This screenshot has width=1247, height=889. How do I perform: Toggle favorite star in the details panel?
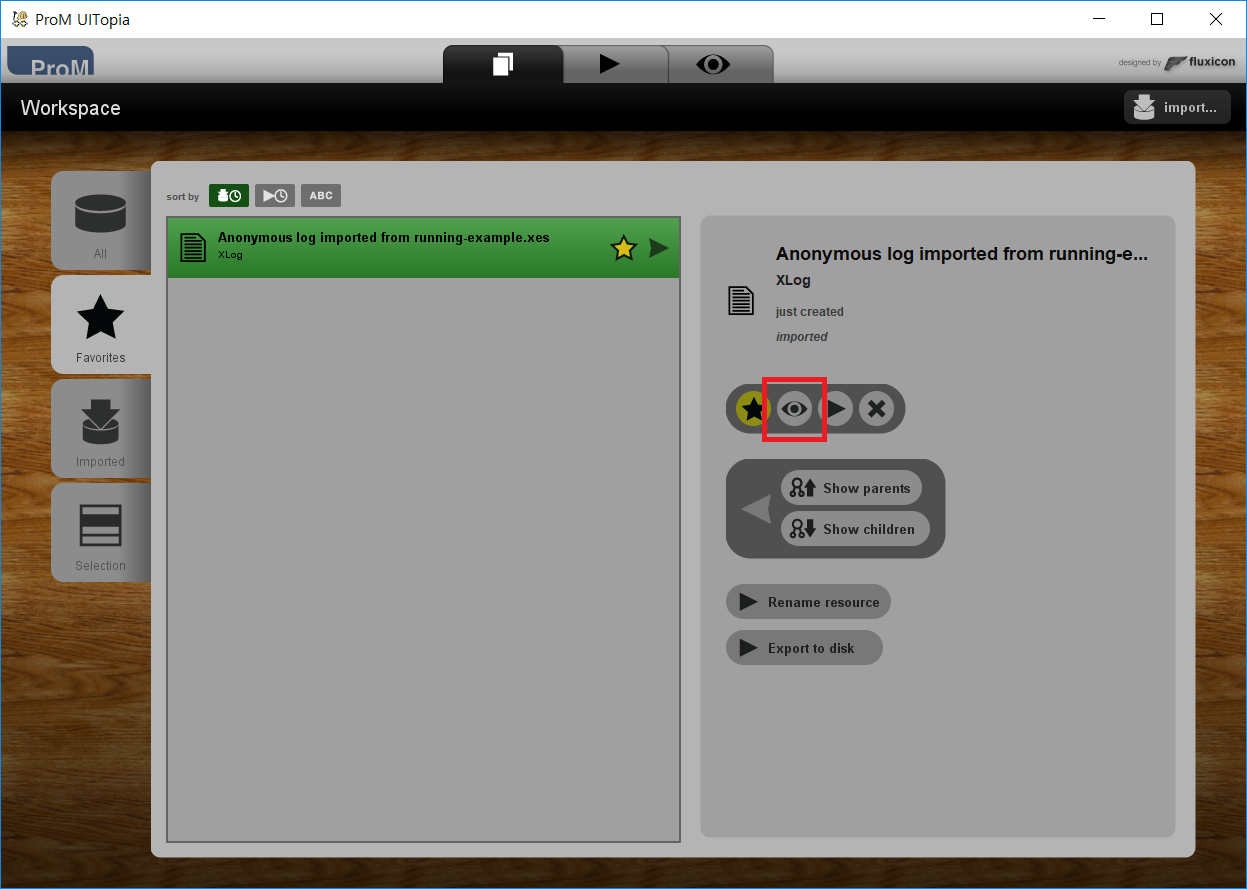tap(753, 408)
